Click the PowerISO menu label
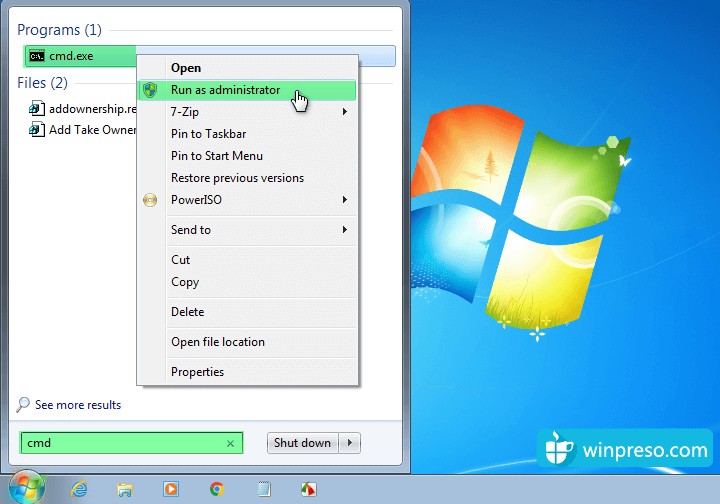This screenshot has height=504, width=720. pos(196,200)
